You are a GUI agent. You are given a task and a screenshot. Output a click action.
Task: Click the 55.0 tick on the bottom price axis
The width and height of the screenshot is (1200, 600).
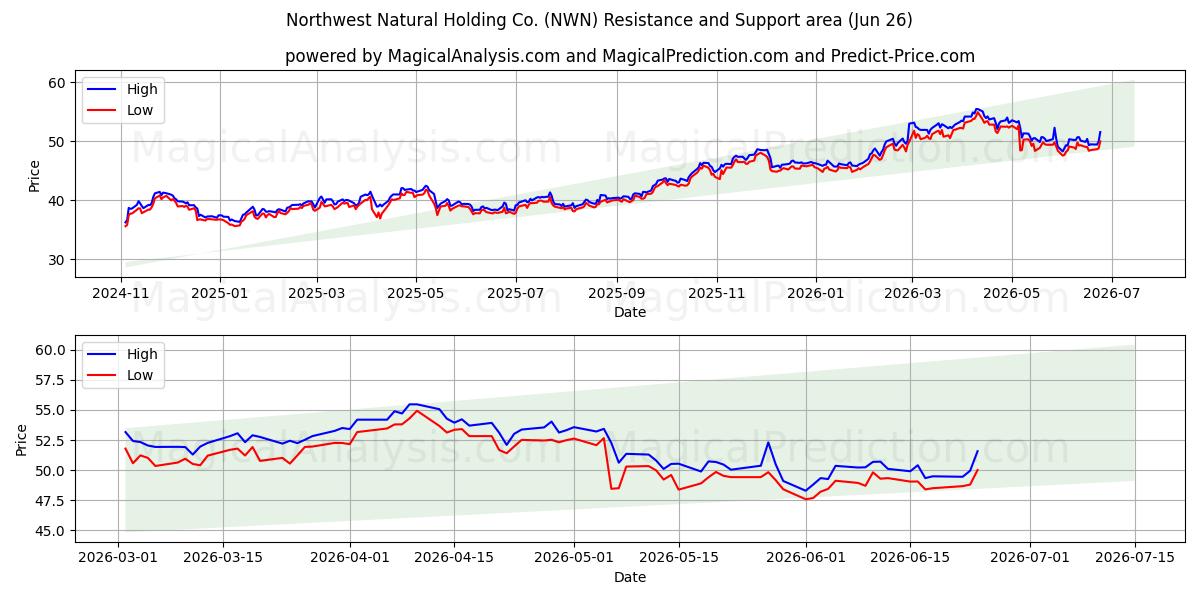click(52, 410)
